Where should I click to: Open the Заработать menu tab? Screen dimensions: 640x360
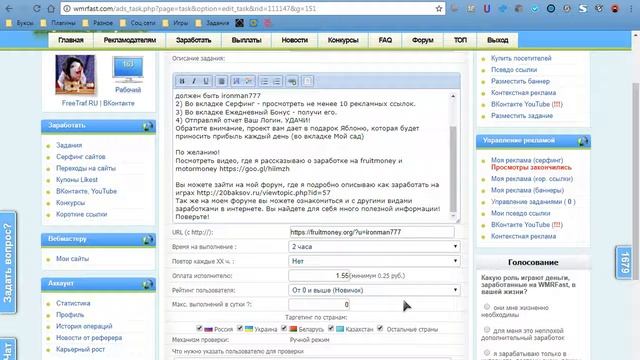[193, 40]
